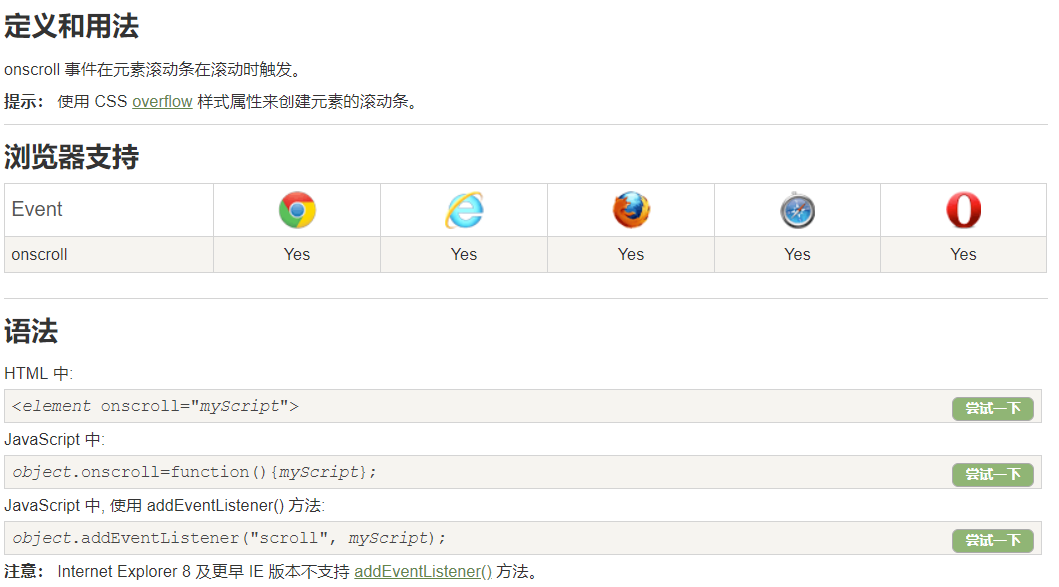
Task: Click the 定义和用法 heading
Action: click(72, 27)
